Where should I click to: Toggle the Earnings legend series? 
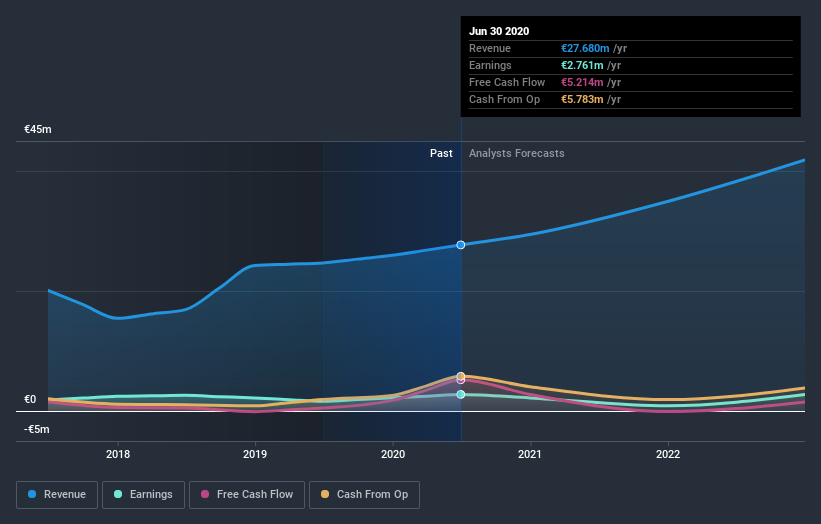pos(143,494)
